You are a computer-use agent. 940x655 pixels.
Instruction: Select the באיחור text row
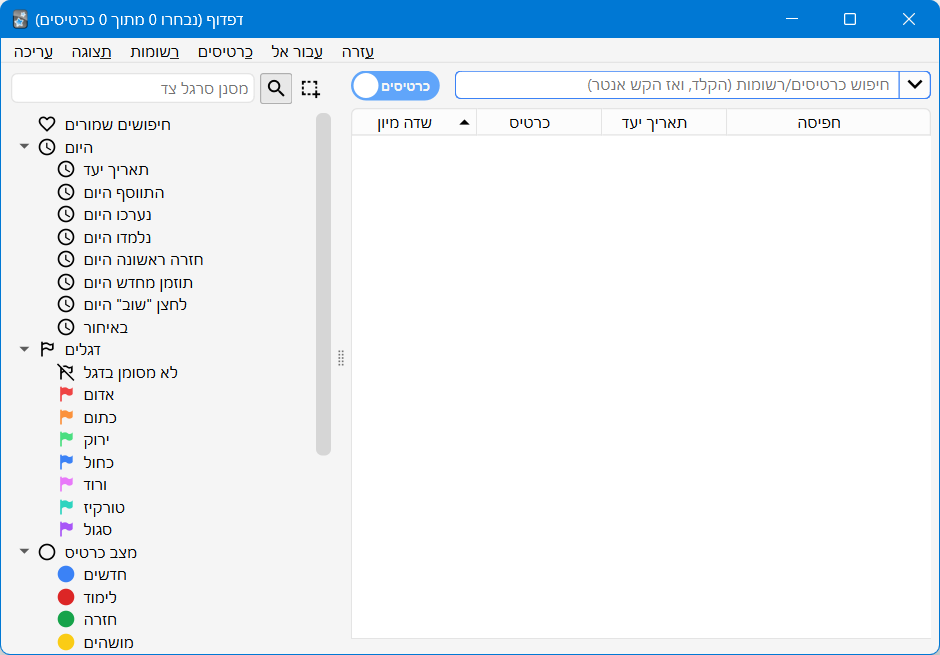(x=106, y=327)
